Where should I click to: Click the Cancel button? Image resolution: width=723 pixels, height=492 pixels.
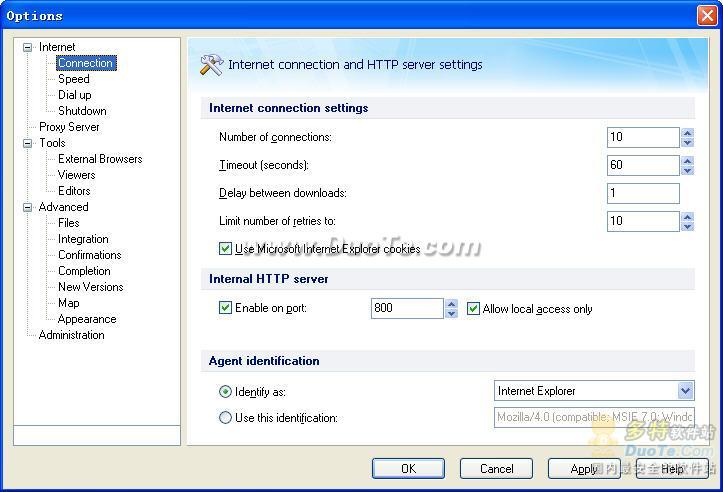497,469
